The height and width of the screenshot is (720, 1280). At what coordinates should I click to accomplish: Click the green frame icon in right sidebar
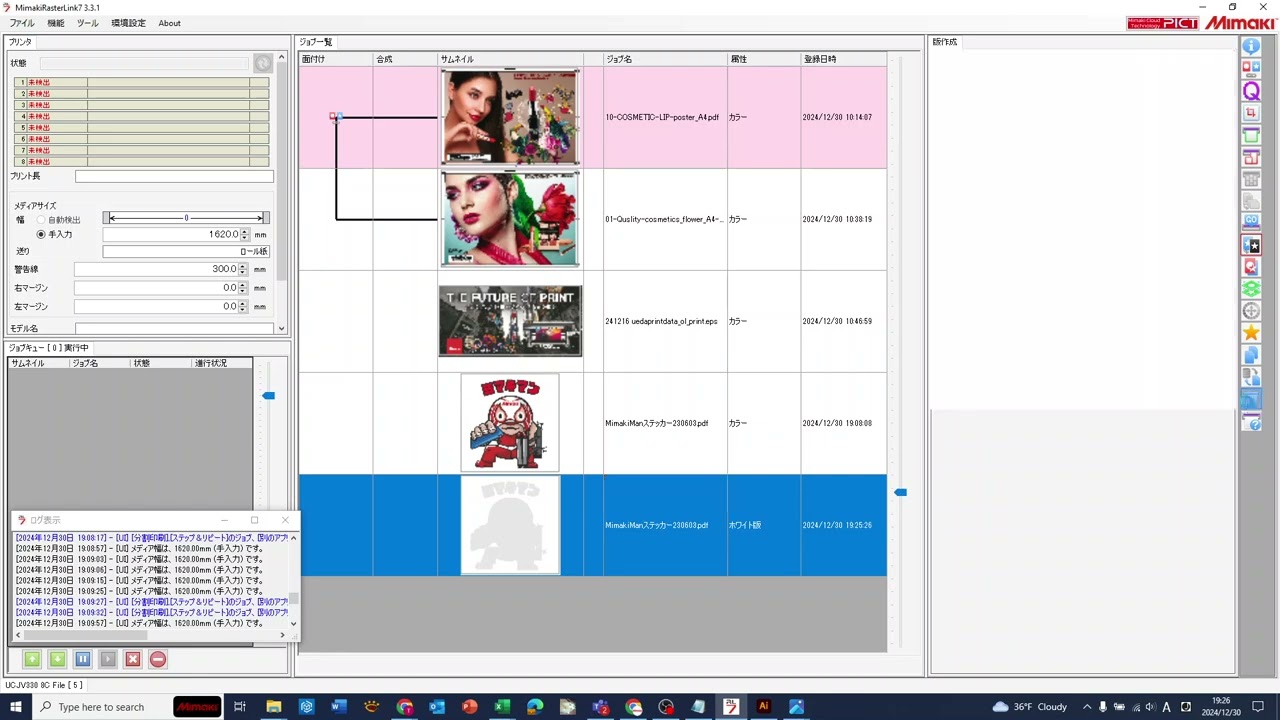tap(1251, 135)
